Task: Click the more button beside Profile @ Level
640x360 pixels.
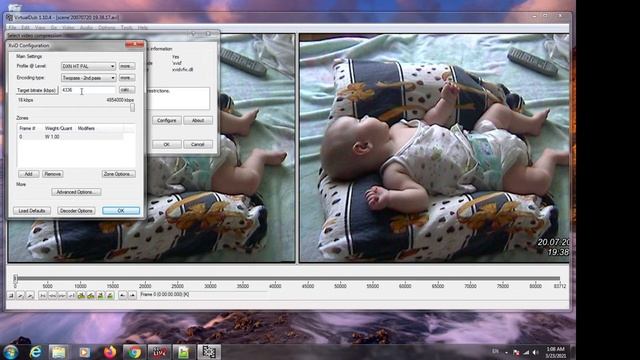Action: pyautogui.click(x=127, y=66)
